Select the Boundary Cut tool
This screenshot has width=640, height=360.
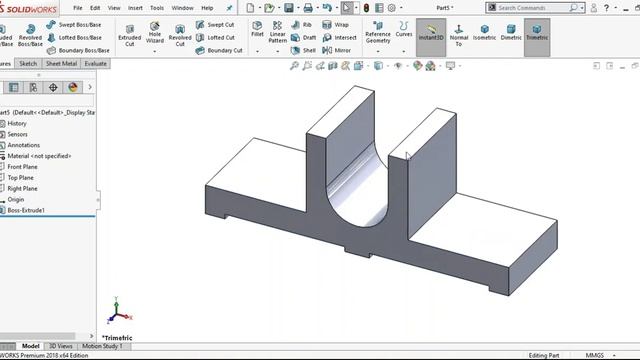(x=219, y=51)
